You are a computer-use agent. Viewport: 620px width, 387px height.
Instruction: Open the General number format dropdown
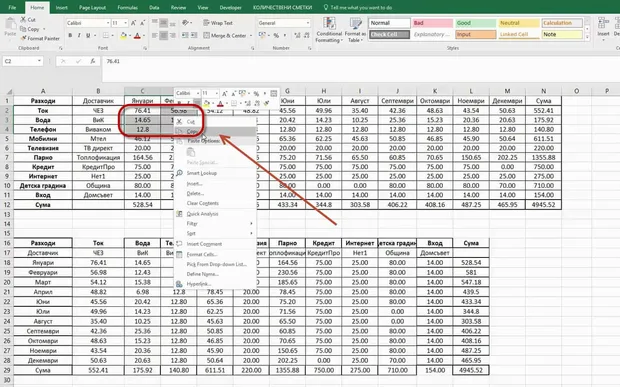tap(308, 23)
